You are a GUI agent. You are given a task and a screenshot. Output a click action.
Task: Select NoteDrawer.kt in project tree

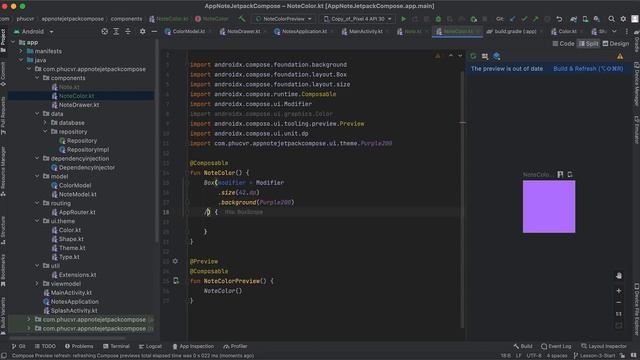point(79,105)
